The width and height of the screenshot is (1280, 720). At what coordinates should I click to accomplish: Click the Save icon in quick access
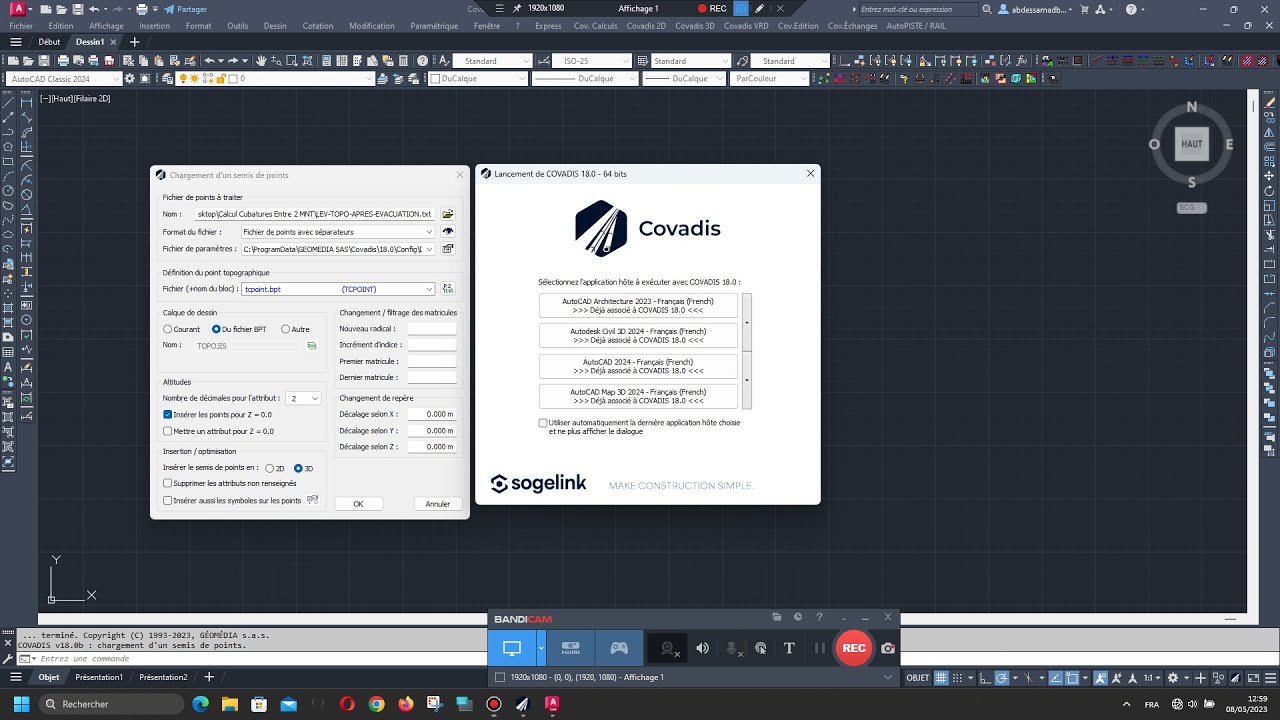click(x=77, y=9)
